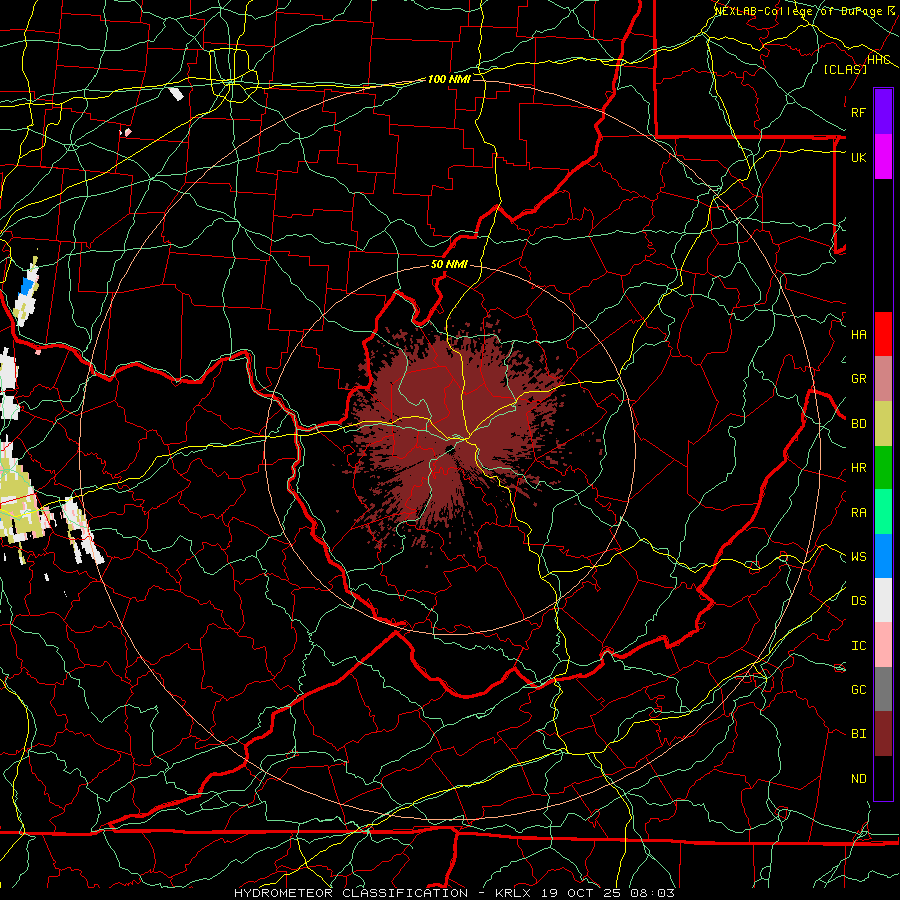Viewport: 900px width, 900px height.
Task: Click the GR legend label
Action: click(x=858, y=379)
